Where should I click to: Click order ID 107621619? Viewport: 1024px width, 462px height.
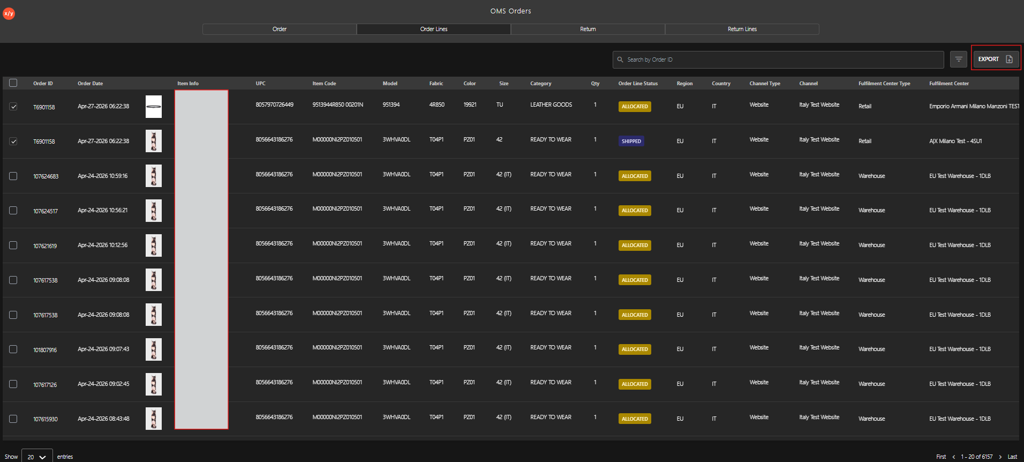44,246
